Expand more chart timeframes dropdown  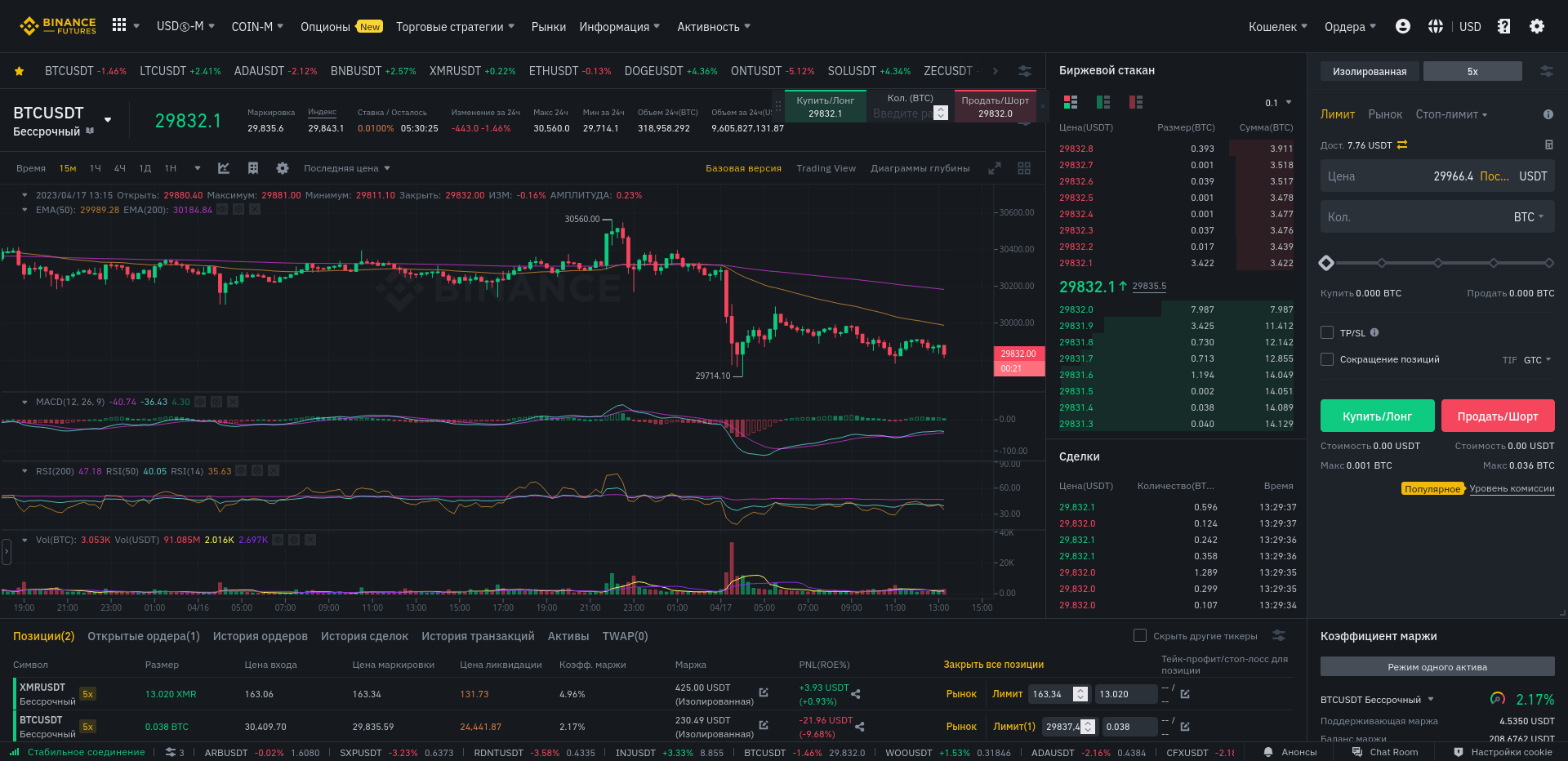click(x=198, y=168)
